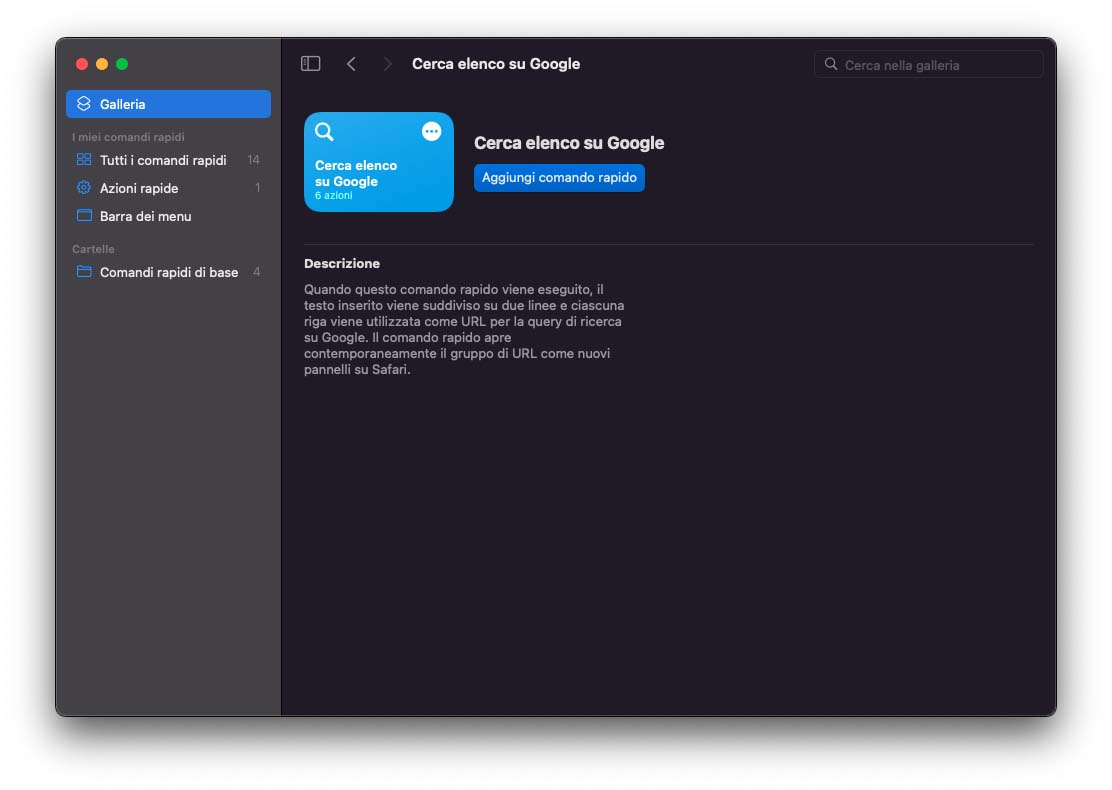Viewport: 1112px width, 790px height.
Task: Click the search icon in the gallery search field
Action: coord(830,64)
